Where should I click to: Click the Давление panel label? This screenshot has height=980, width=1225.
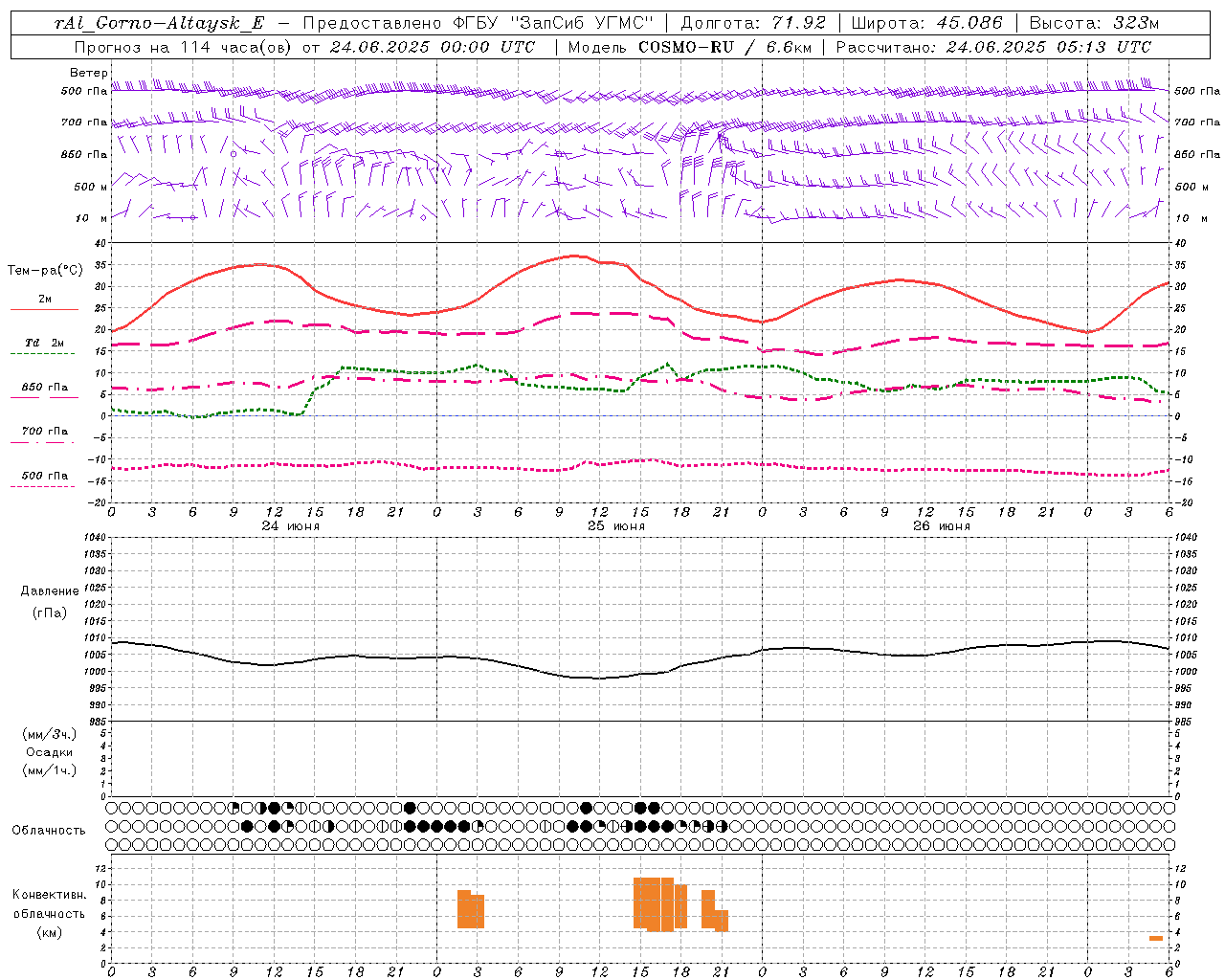click(x=50, y=591)
